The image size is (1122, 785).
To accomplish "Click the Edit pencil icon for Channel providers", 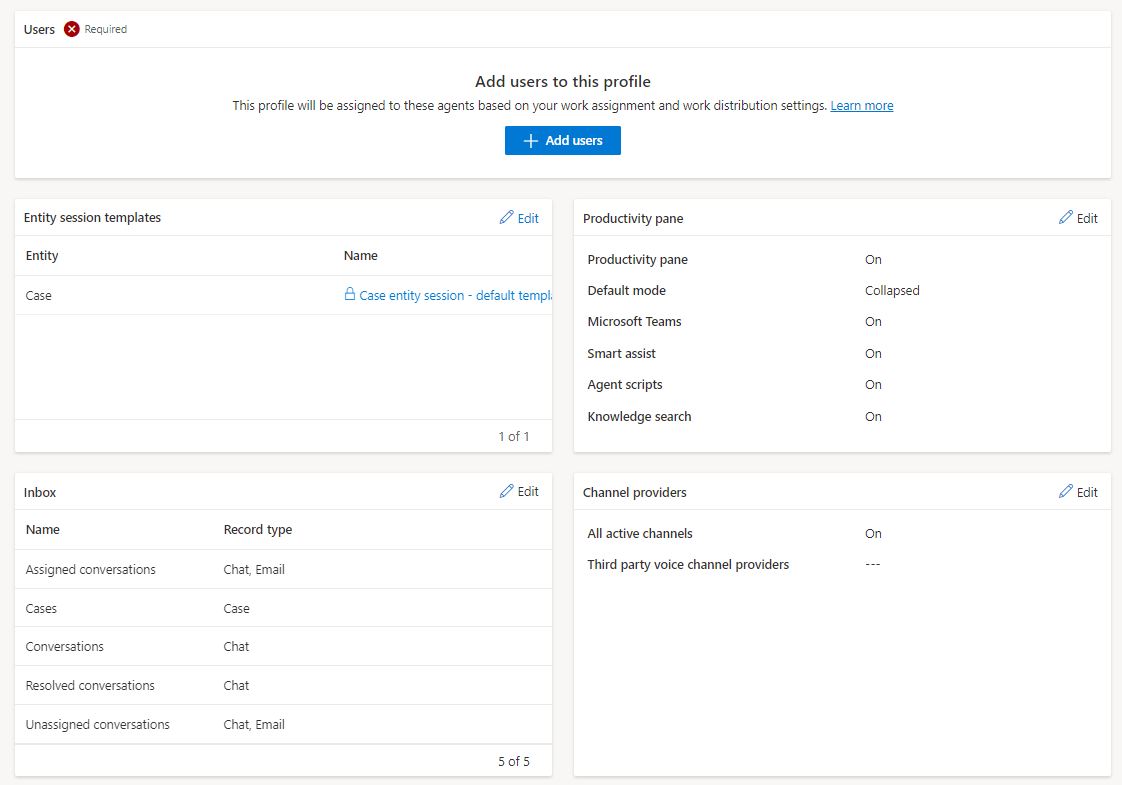I will [1068, 491].
